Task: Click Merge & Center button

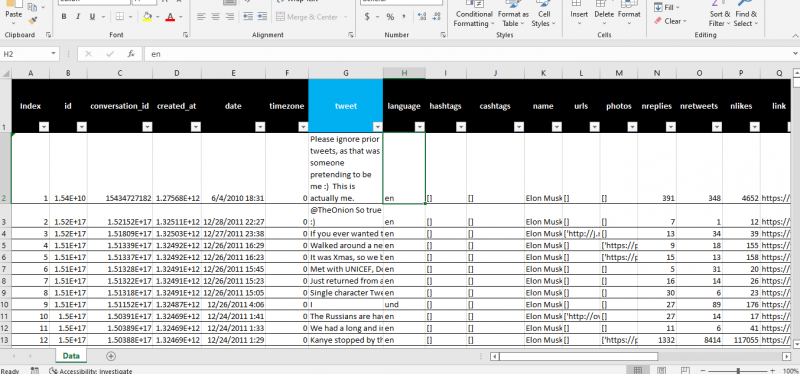Action: pos(307,17)
